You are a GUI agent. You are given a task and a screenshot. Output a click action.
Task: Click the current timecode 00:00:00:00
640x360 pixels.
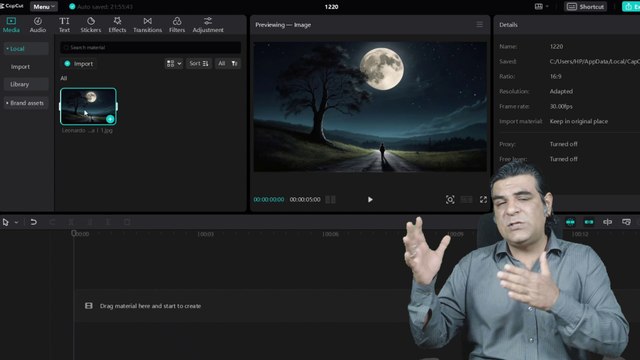coord(269,200)
